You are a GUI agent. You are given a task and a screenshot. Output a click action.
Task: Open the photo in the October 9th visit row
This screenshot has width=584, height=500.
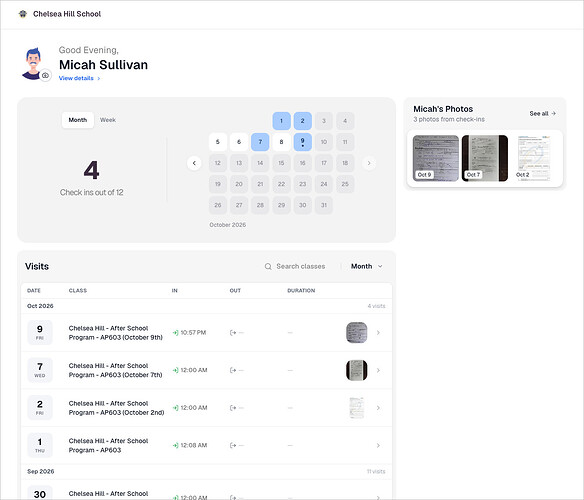tap(357, 333)
